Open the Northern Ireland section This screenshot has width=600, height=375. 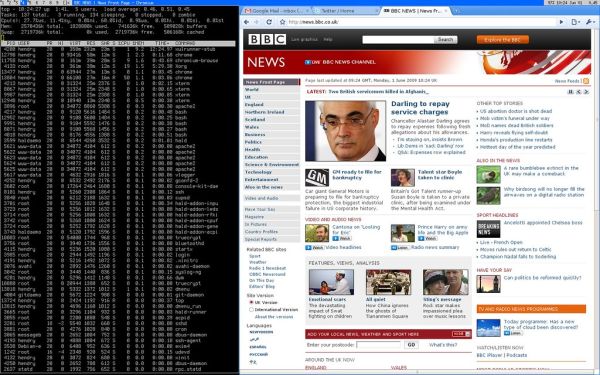272,112
